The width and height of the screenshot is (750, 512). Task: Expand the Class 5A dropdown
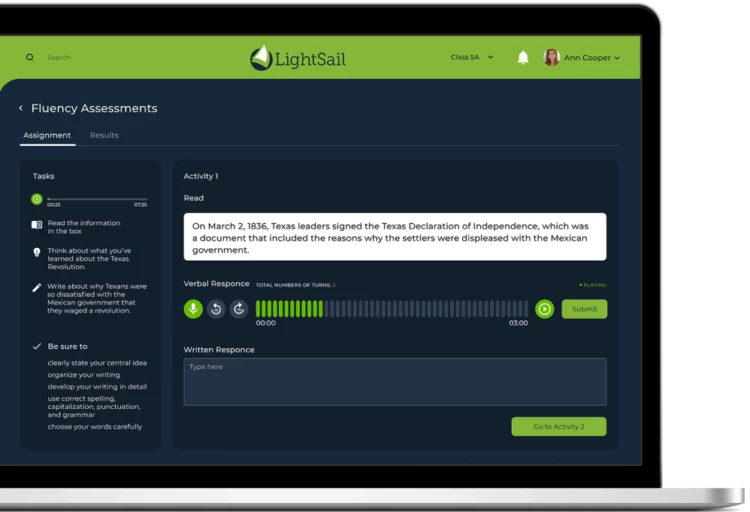pos(472,58)
